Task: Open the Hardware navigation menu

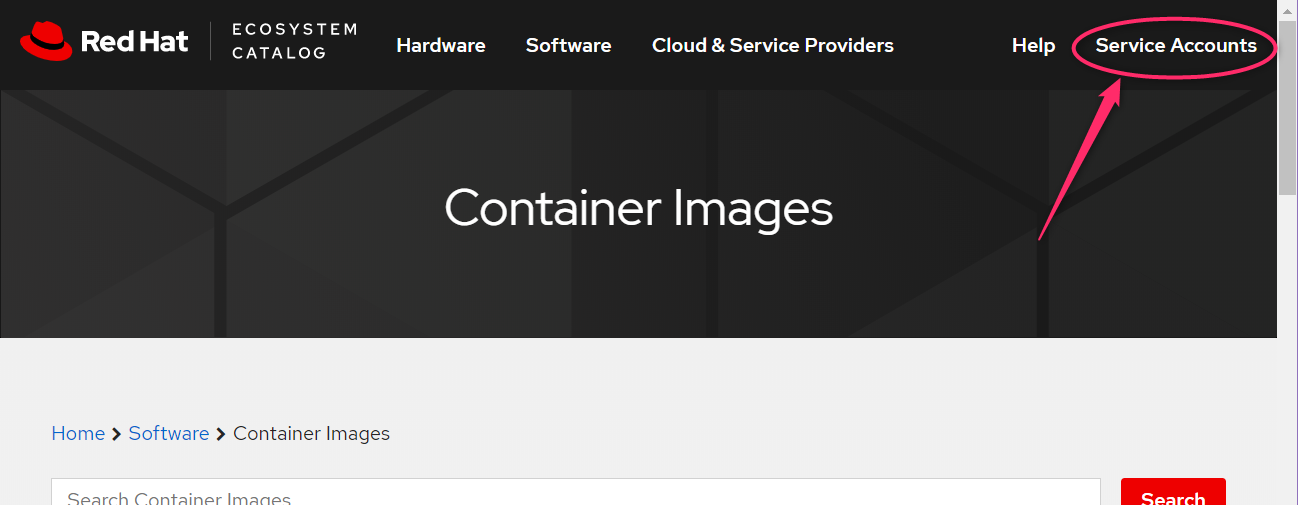Action: [441, 45]
